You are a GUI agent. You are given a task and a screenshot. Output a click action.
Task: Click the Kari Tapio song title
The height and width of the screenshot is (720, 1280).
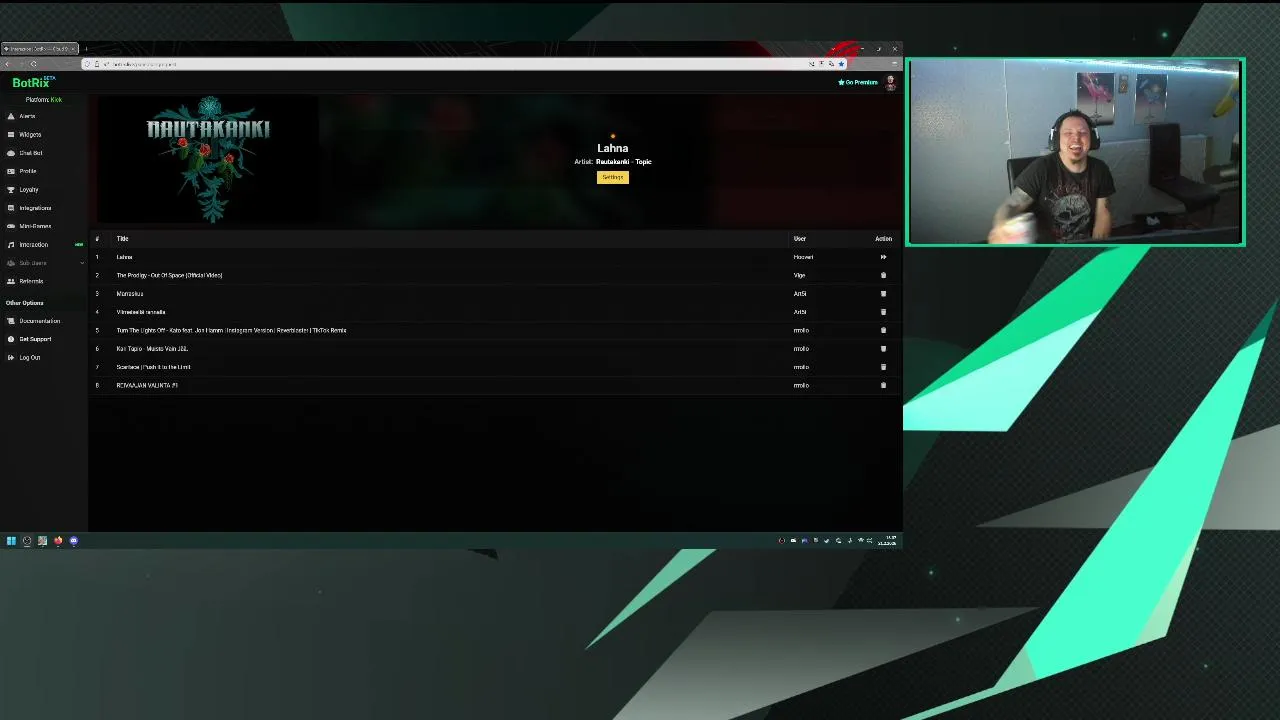click(x=152, y=349)
